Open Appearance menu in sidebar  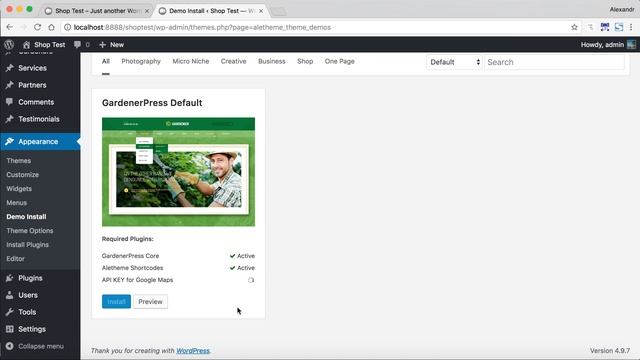tap(40, 142)
